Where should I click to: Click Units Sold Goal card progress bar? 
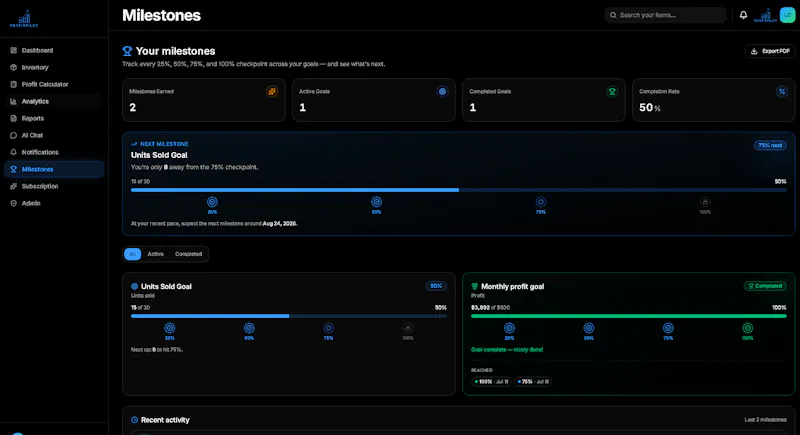(289, 316)
